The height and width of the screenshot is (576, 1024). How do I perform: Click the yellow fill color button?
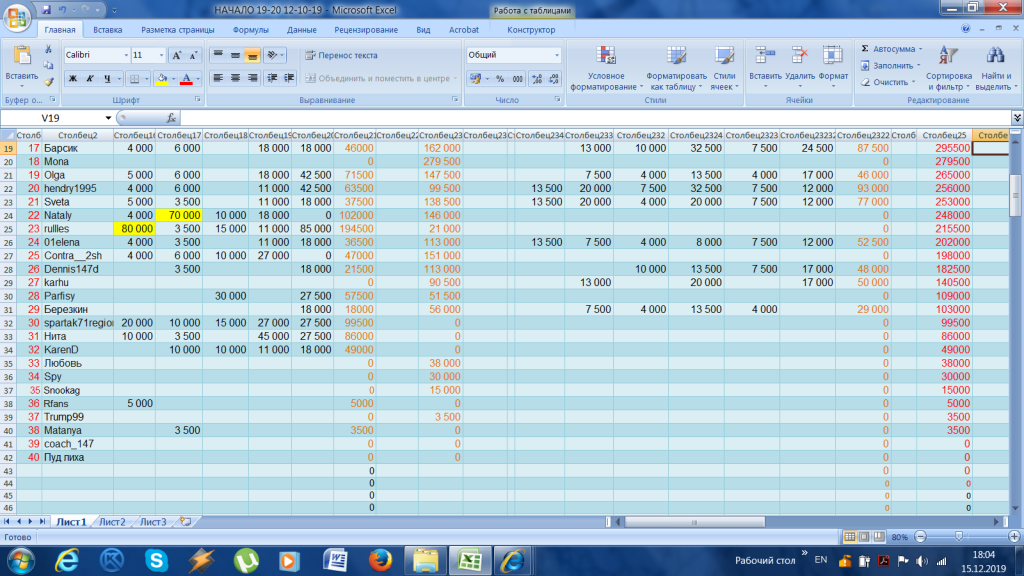(x=160, y=78)
